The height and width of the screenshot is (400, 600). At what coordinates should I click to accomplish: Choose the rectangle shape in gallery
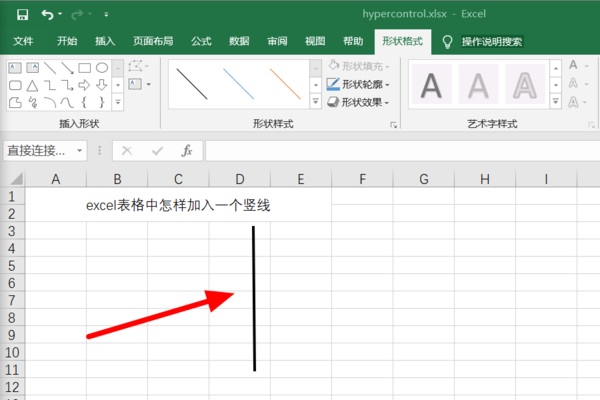tap(85, 68)
